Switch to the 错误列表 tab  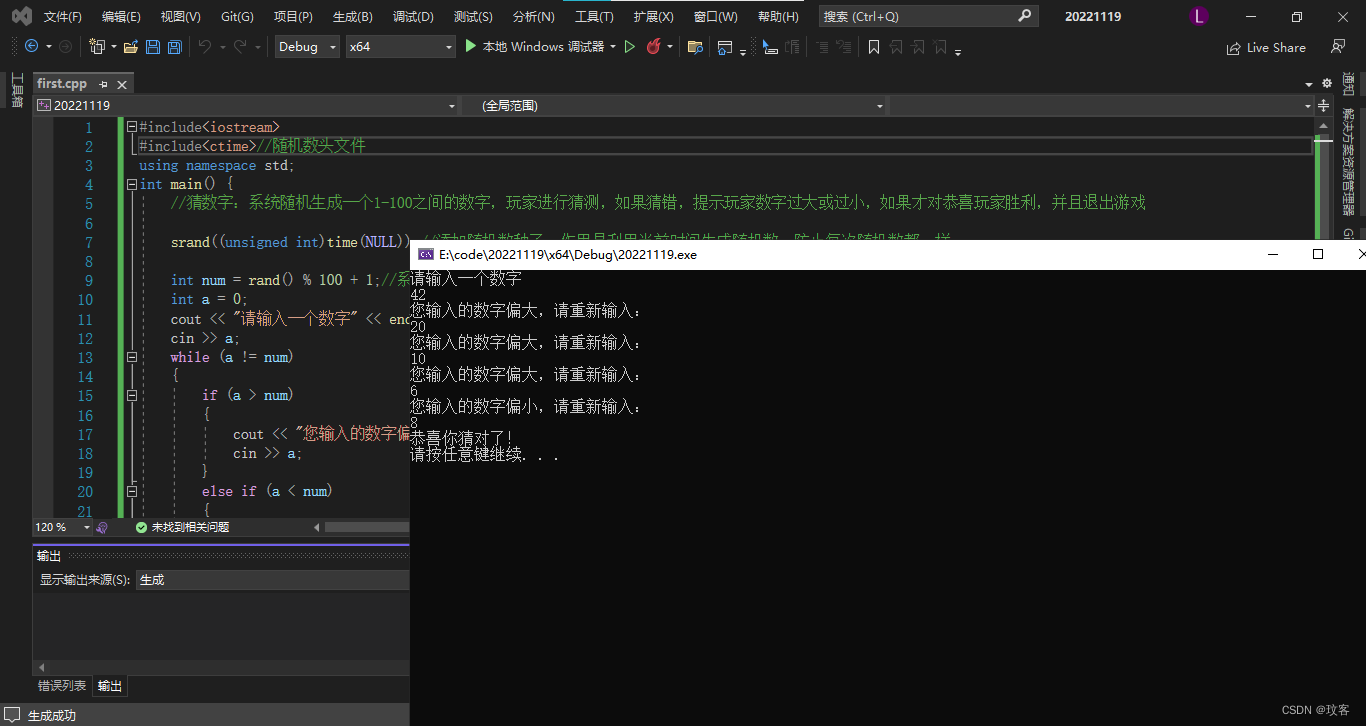point(62,686)
